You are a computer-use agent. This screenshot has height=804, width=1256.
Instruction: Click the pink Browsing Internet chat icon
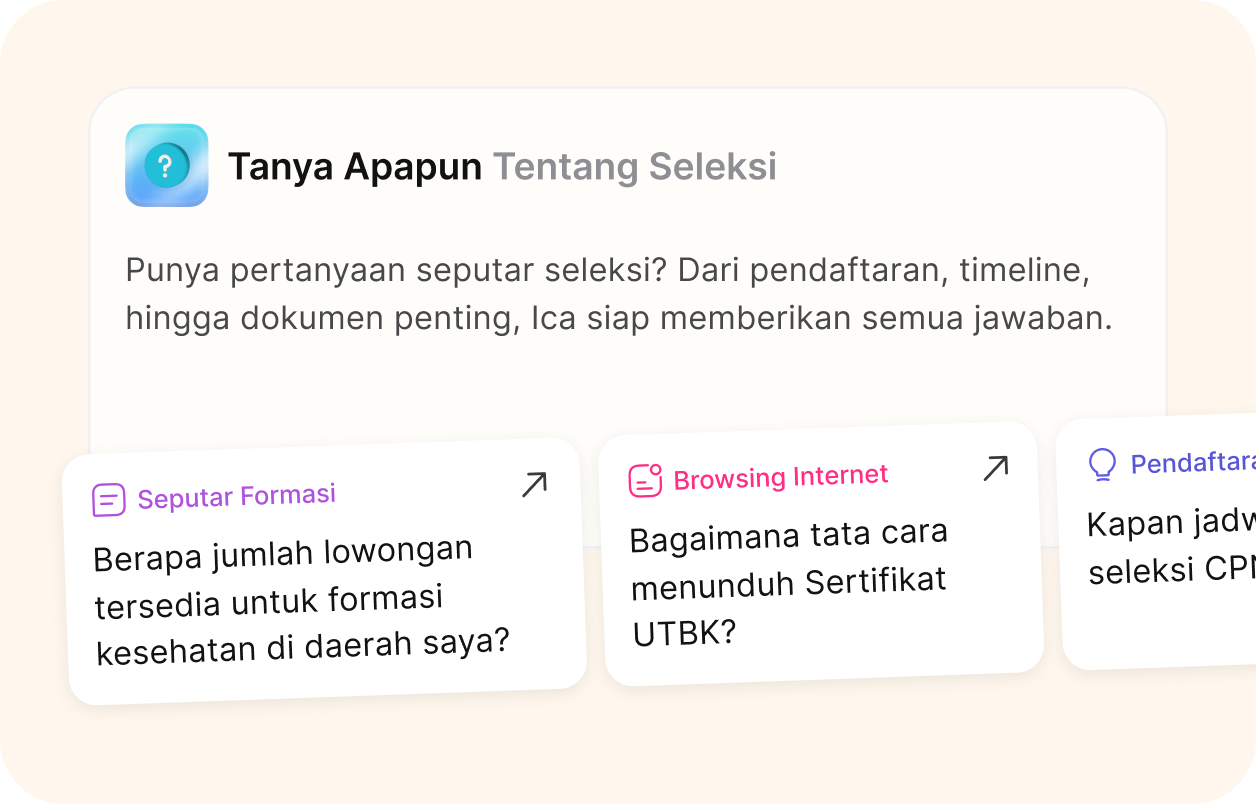point(645,480)
